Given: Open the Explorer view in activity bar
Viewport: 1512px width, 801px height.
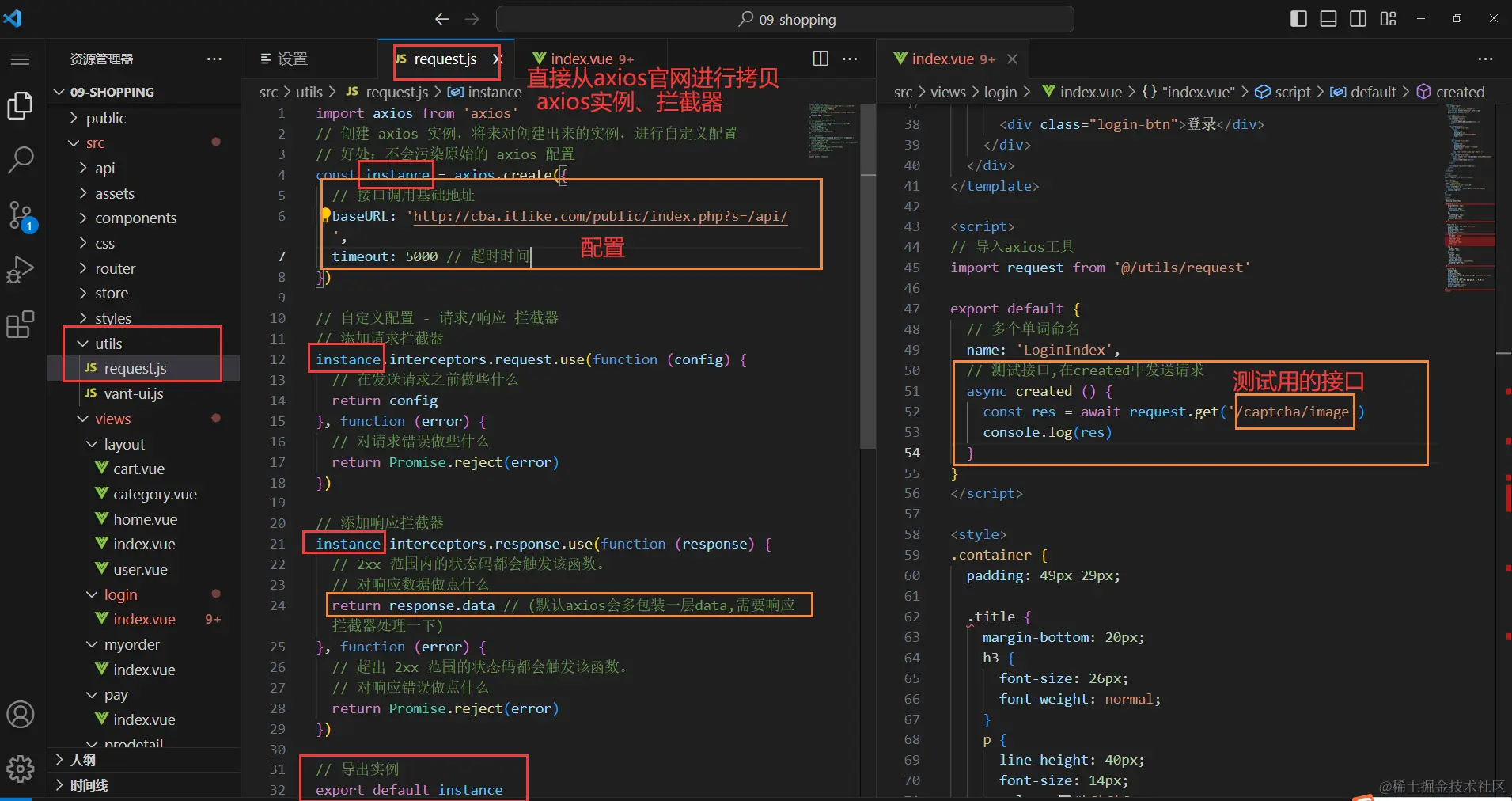Looking at the screenshot, I should point(20,106).
